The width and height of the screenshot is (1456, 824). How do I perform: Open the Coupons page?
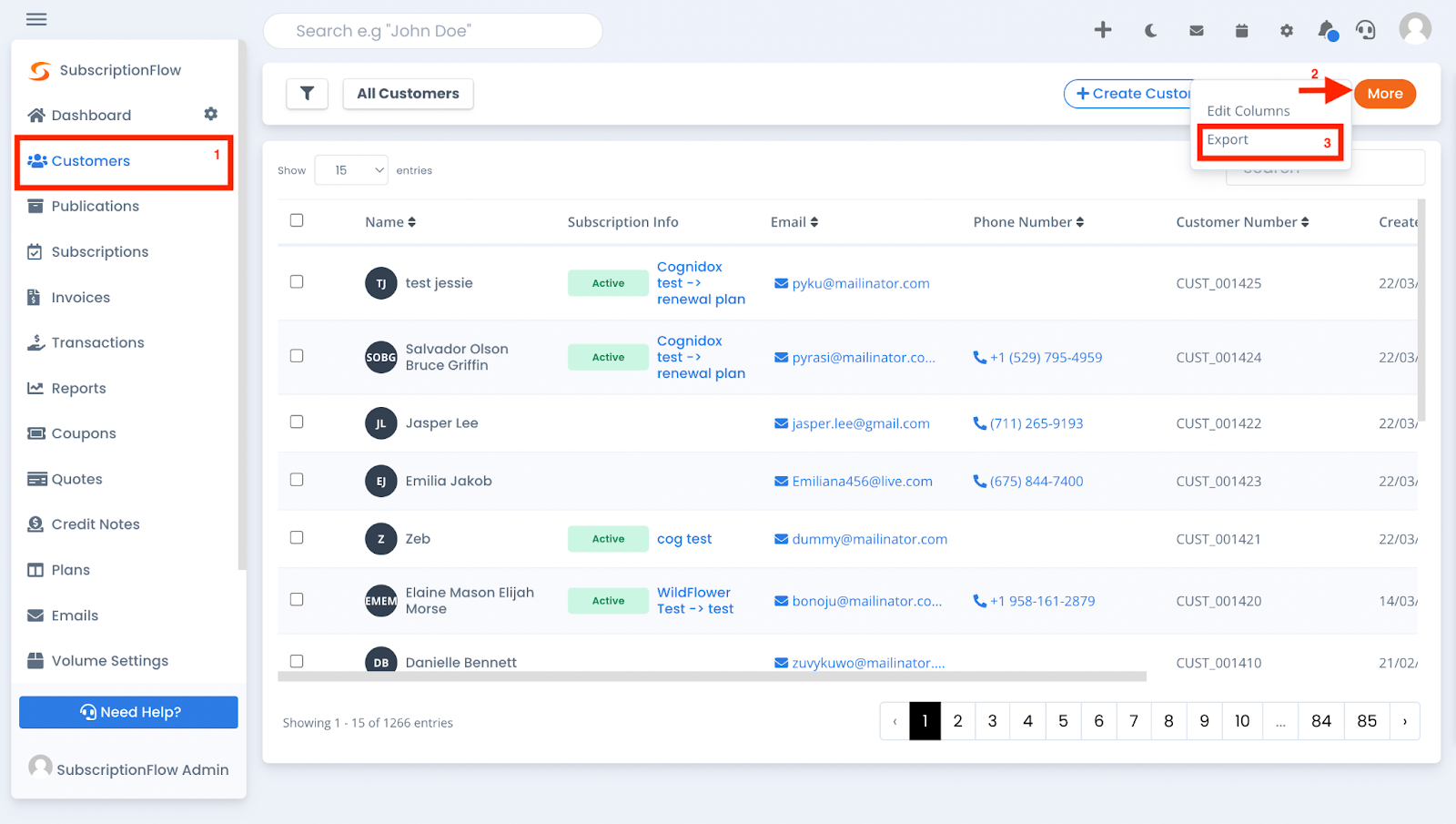tap(82, 432)
